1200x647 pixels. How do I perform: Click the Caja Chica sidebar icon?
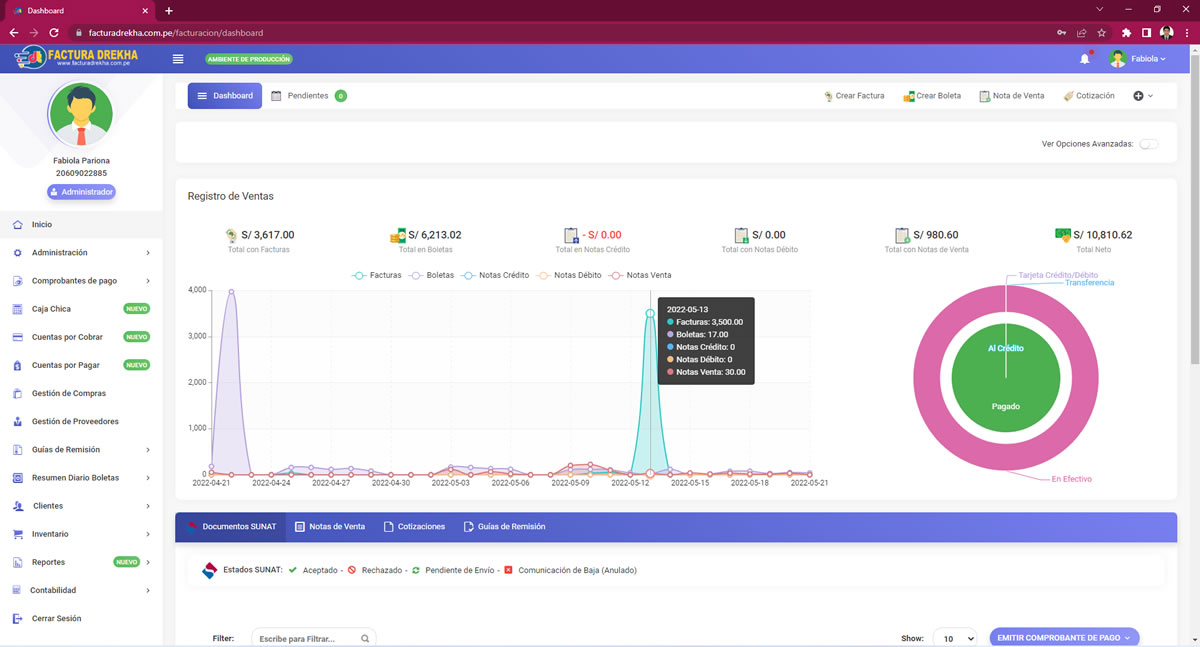coord(17,309)
